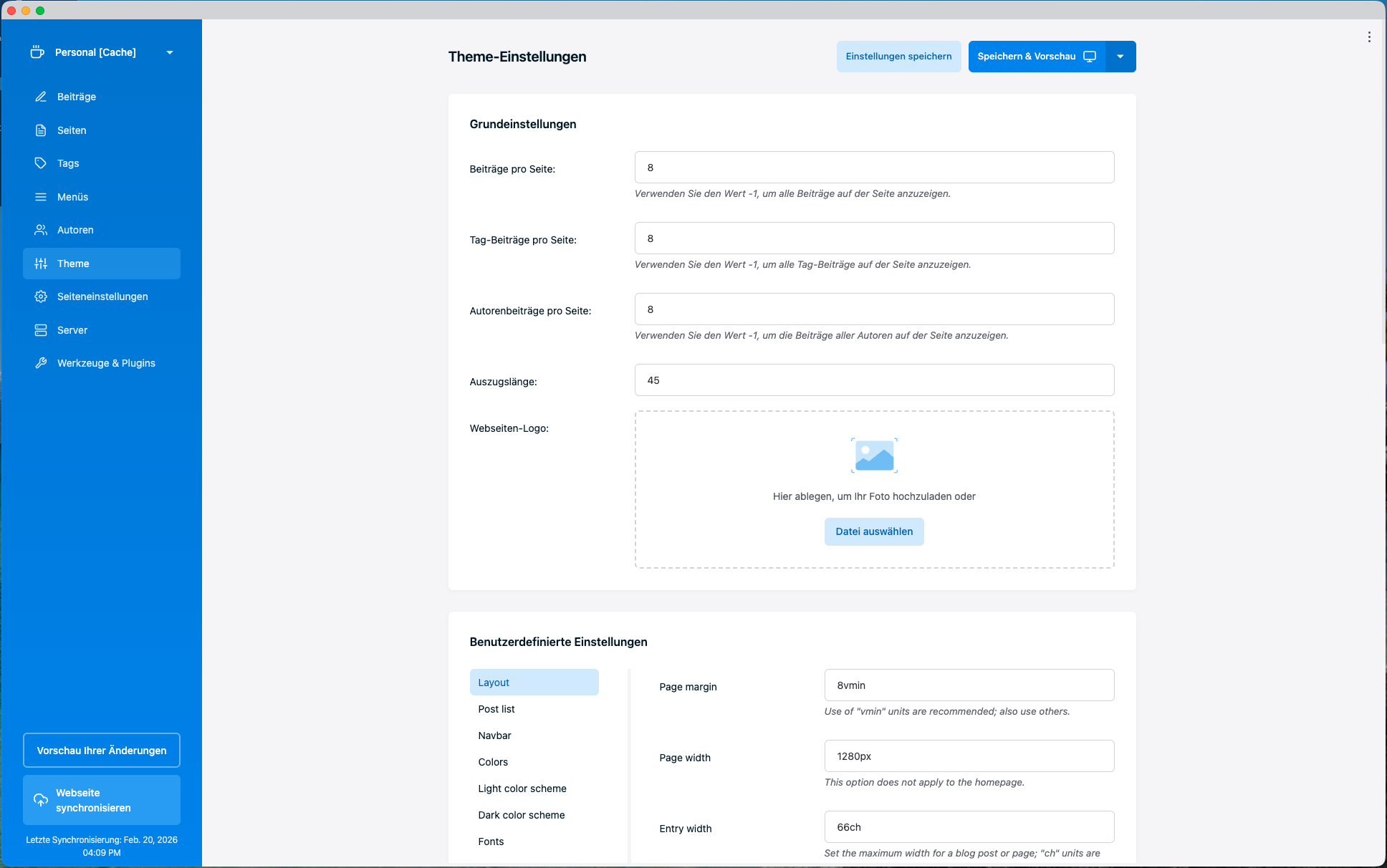Viewport: 1387px width, 868px height.
Task: Click the Tags label icon
Action: click(41, 163)
